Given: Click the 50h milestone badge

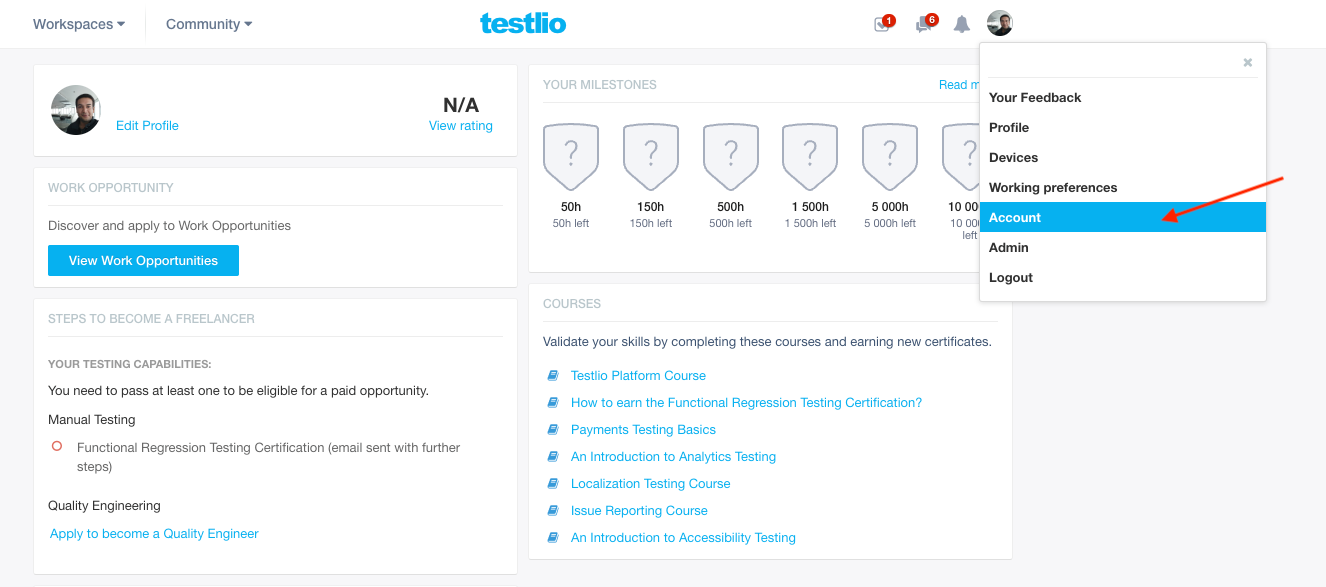Looking at the screenshot, I should [571, 157].
